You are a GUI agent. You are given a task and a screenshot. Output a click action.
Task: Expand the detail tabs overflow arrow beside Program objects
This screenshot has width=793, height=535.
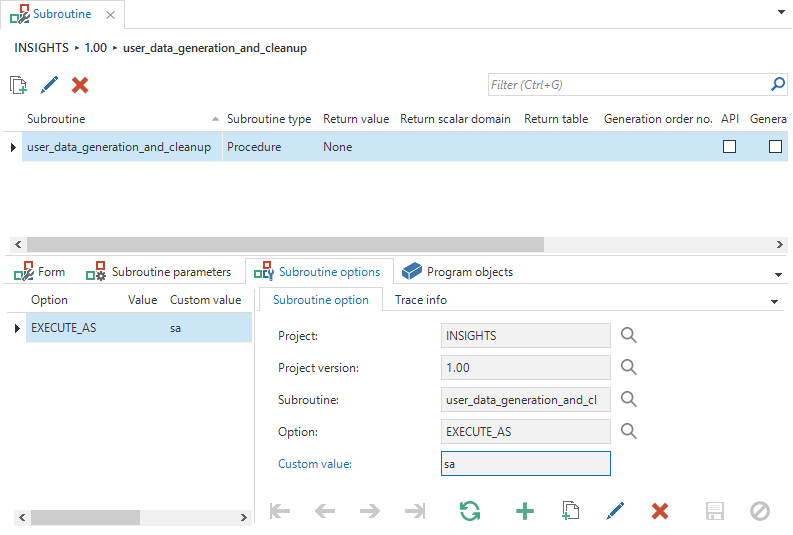[x=778, y=273]
